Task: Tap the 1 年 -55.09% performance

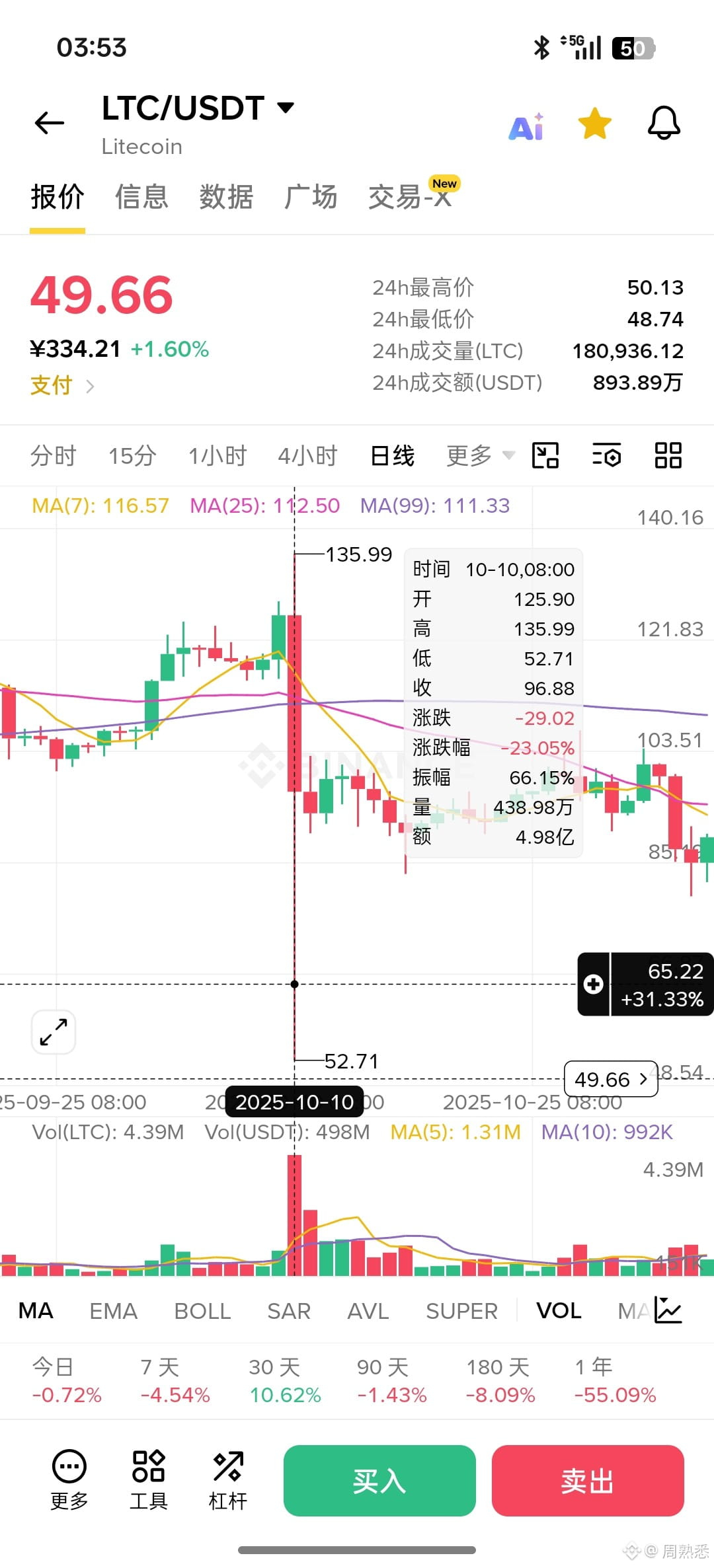Action: pos(615,1380)
